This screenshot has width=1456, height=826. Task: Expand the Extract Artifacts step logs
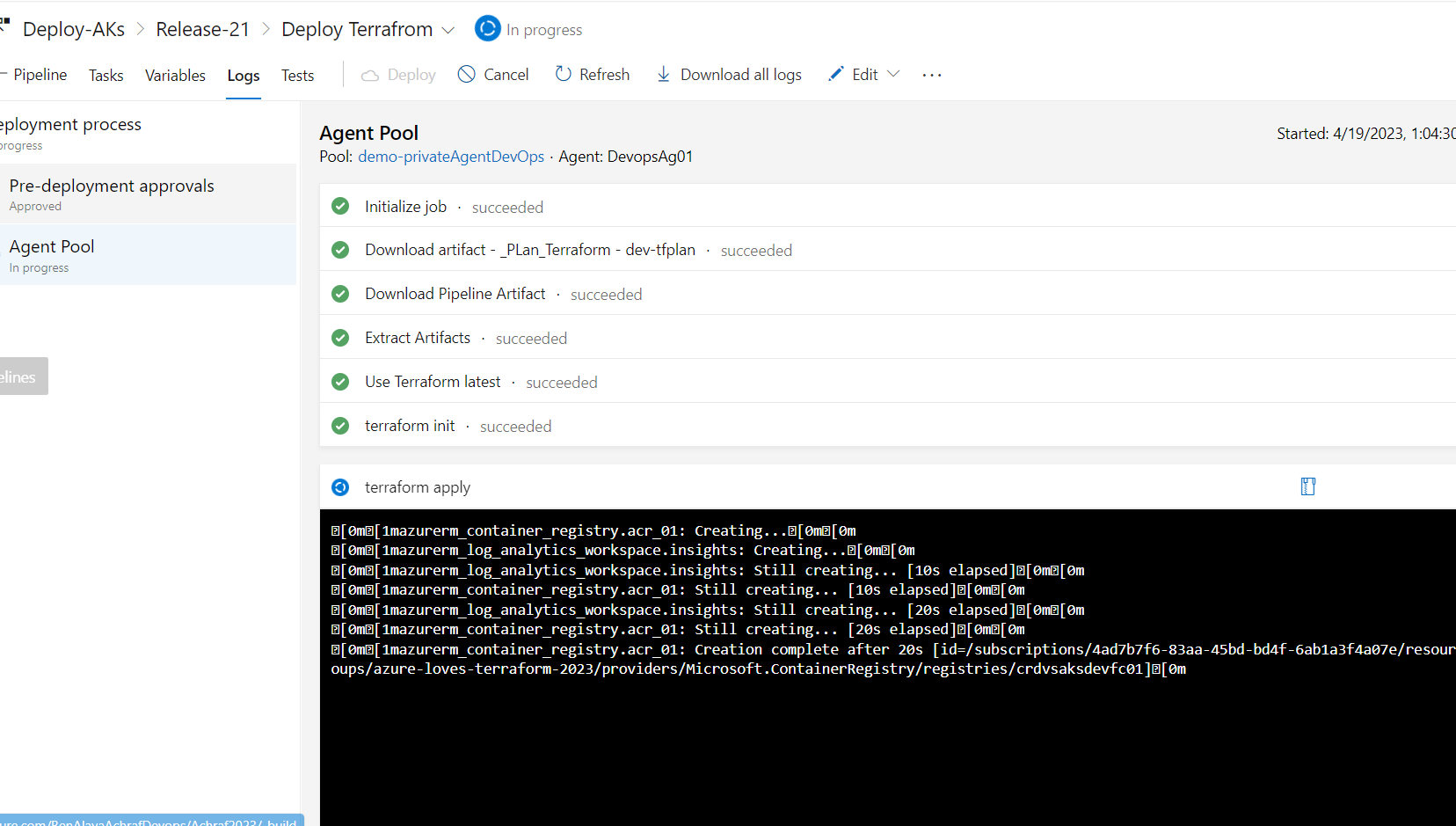418,337
